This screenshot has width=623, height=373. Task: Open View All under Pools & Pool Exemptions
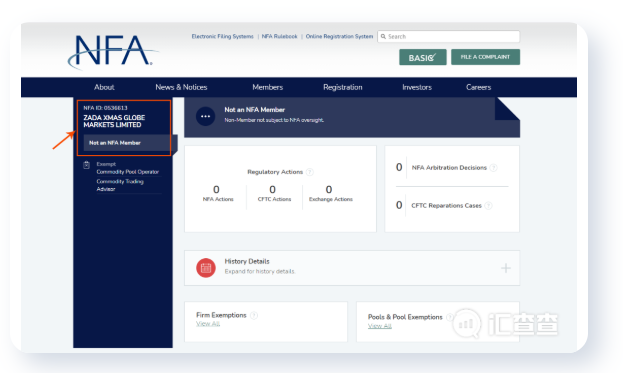pyautogui.click(x=380, y=326)
